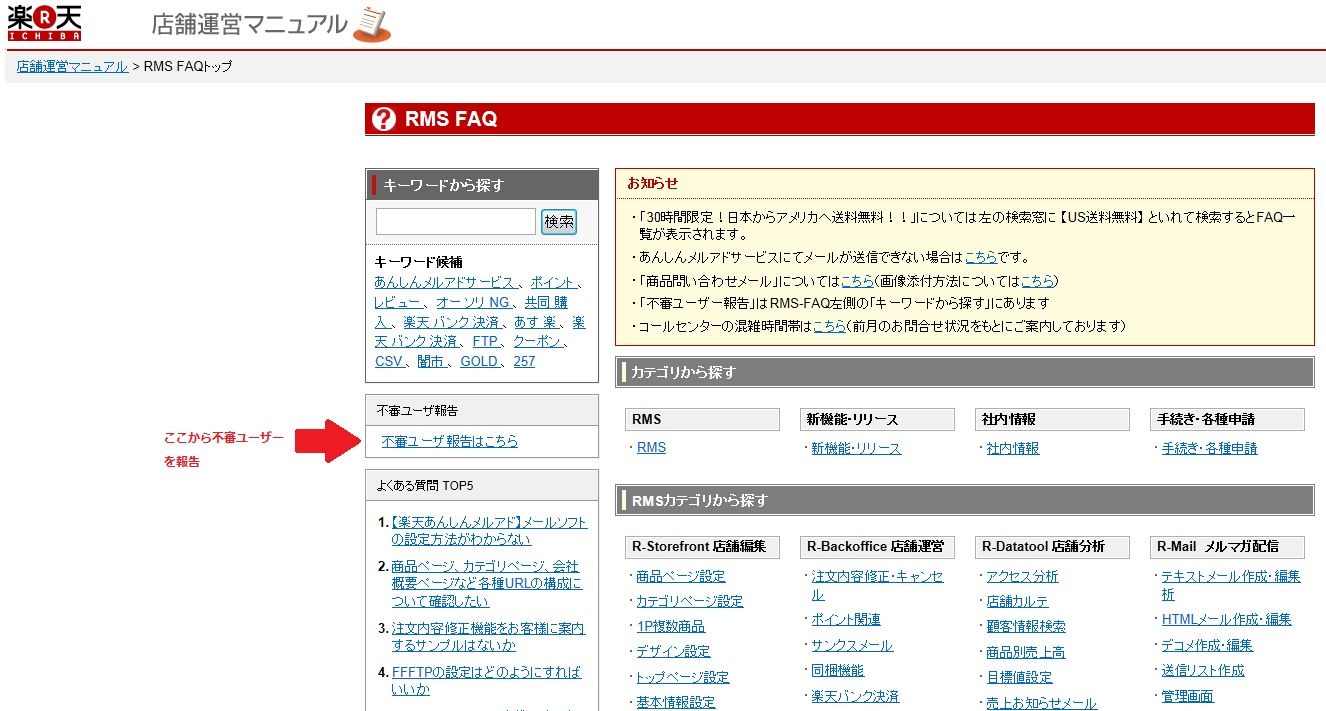Select keyword あんしんメルアドサービス
The width and height of the screenshot is (1326, 711).
click(444, 282)
